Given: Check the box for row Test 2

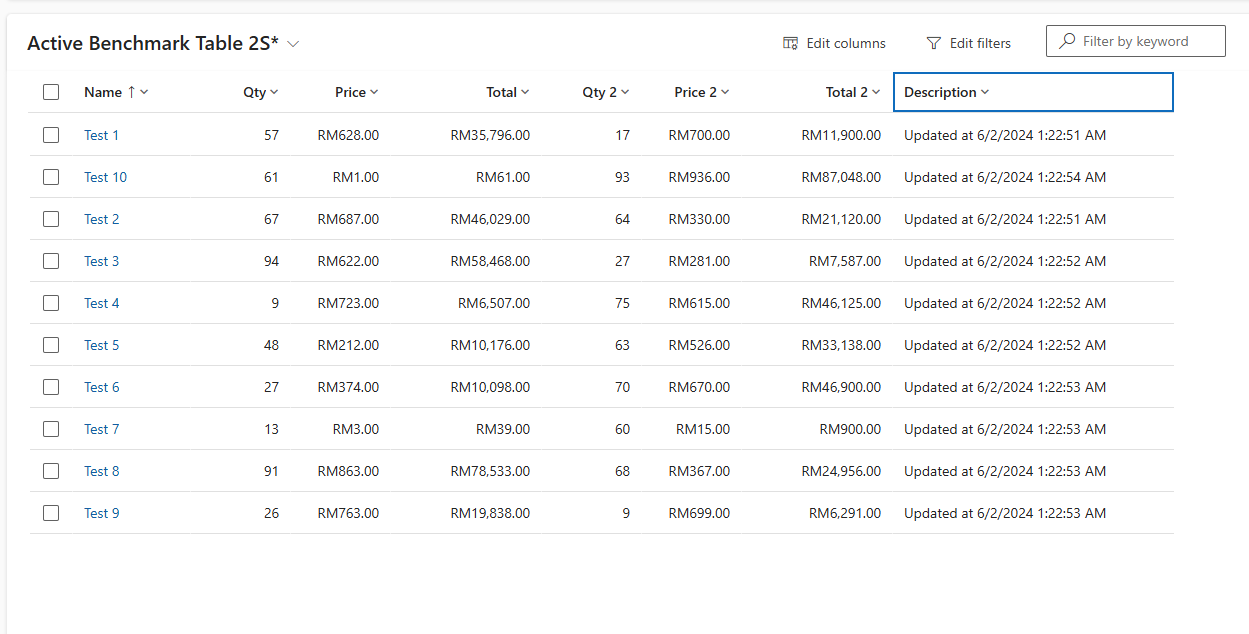Looking at the screenshot, I should tap(51, 219).
